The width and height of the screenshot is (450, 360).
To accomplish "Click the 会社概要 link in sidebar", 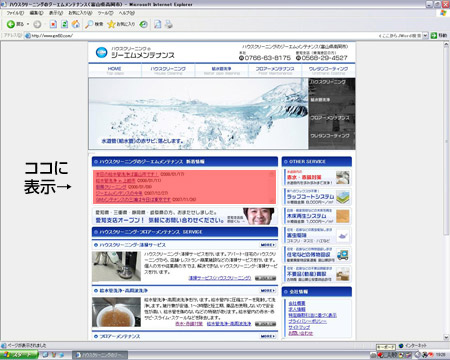I will (x=297, y=303).
